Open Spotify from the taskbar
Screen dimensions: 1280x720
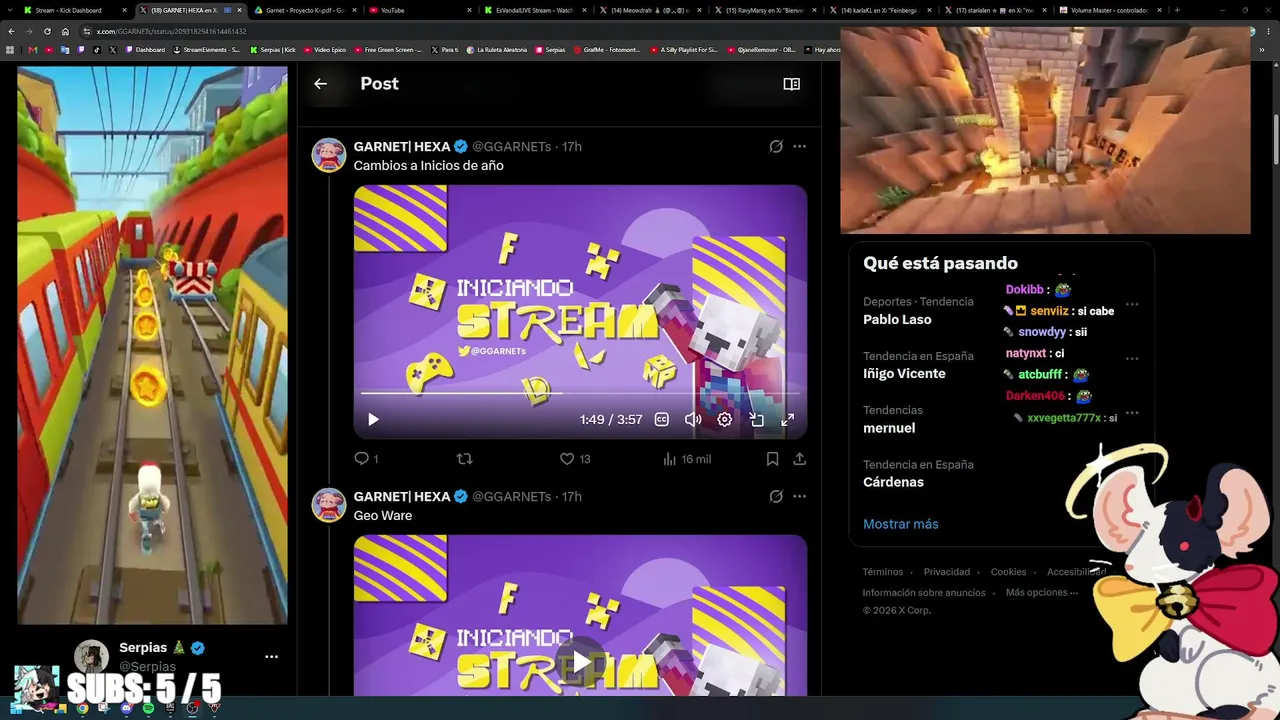148,708
